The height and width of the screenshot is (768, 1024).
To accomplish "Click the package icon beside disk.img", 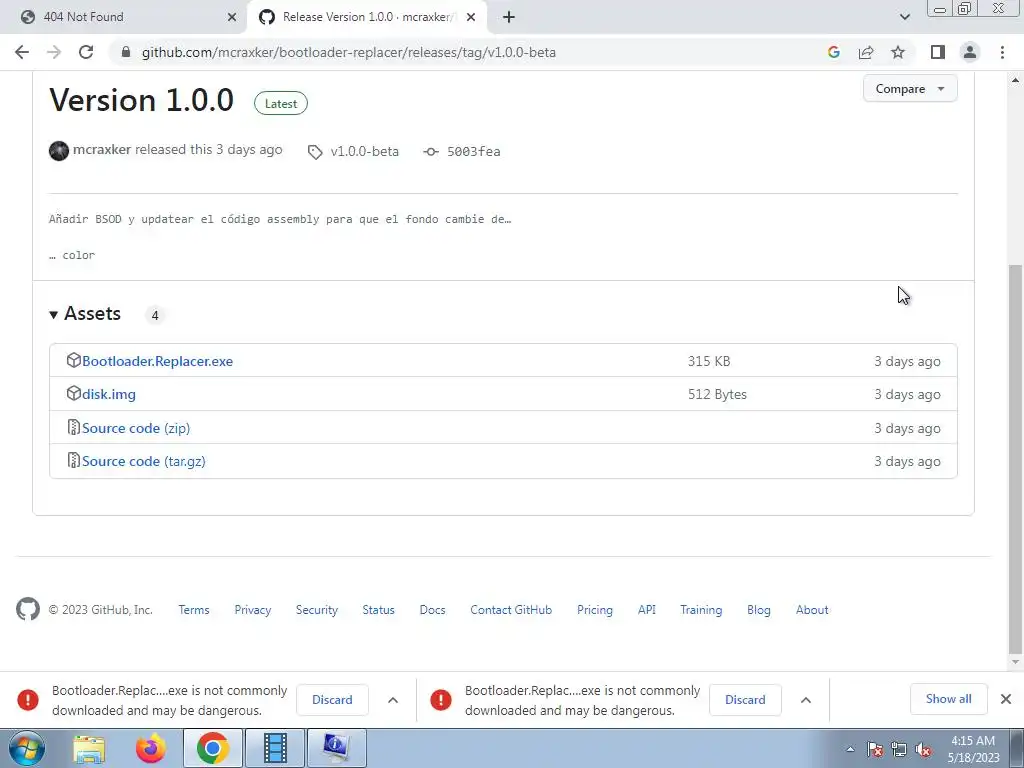I will tap(73, 393).
